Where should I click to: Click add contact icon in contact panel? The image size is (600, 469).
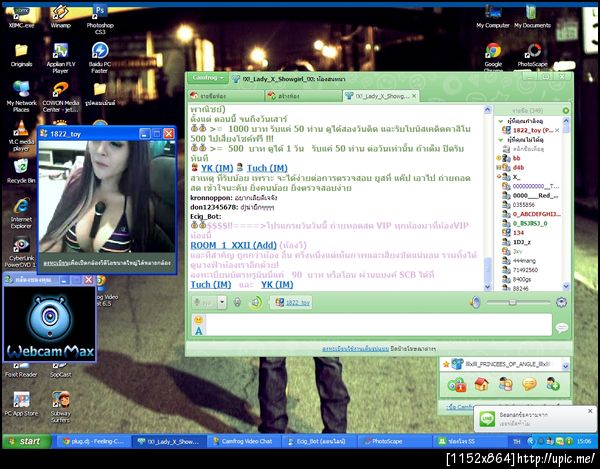(x=553, y=384)
